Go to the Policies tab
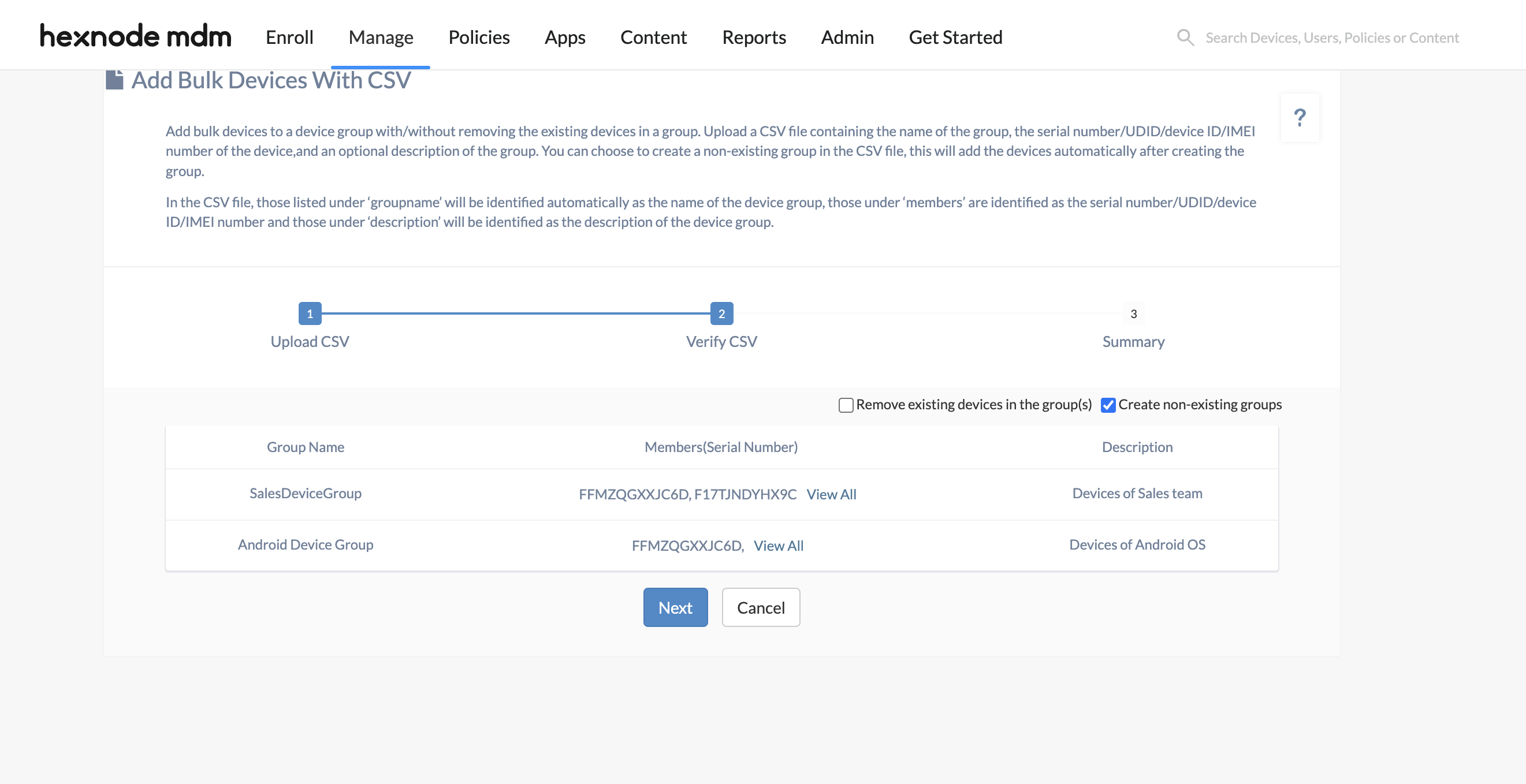 coord(479,38)
